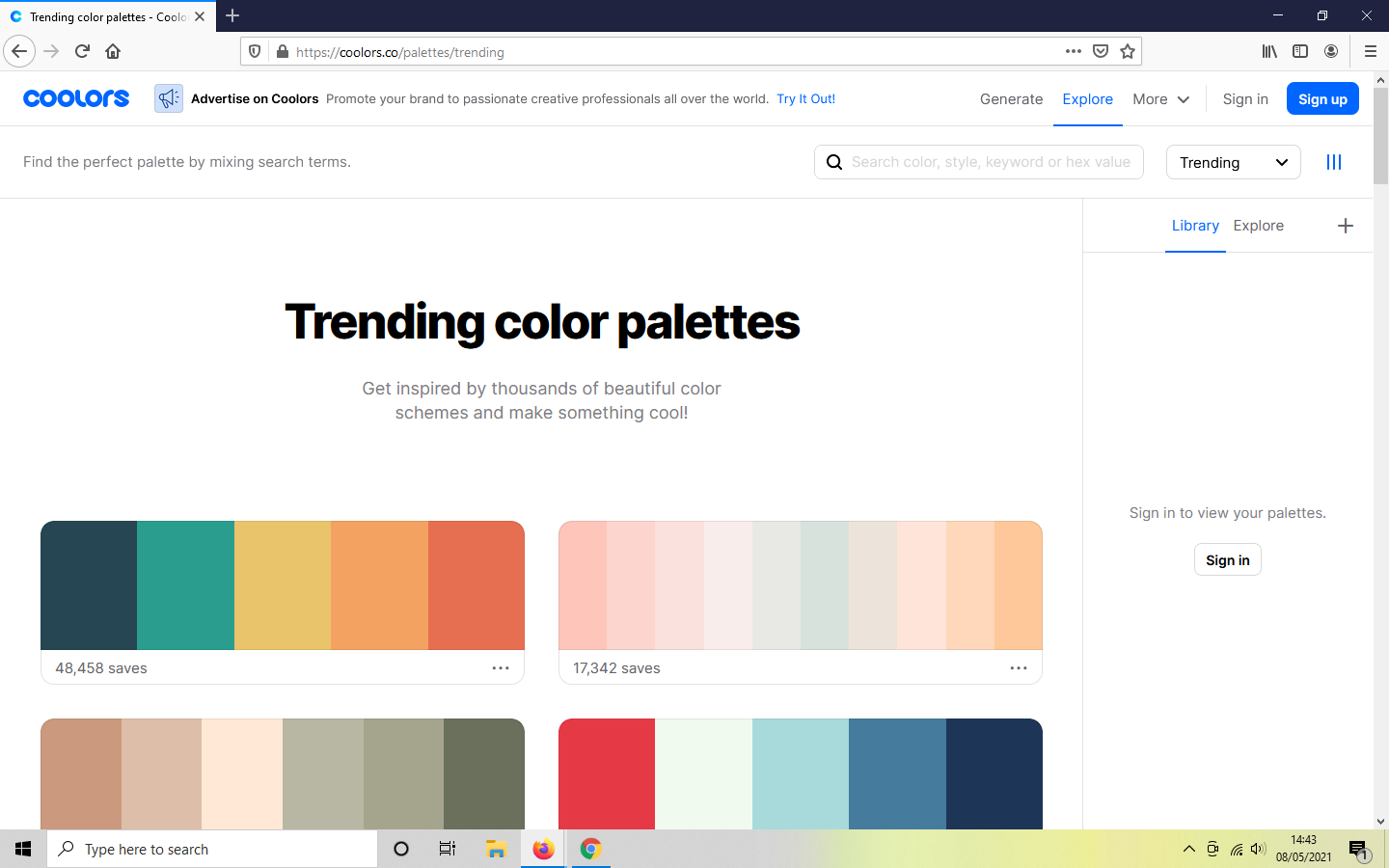This screenshot has width=1389, height=868.
Task: Select the Library tab
Action: coord(1195,225)
